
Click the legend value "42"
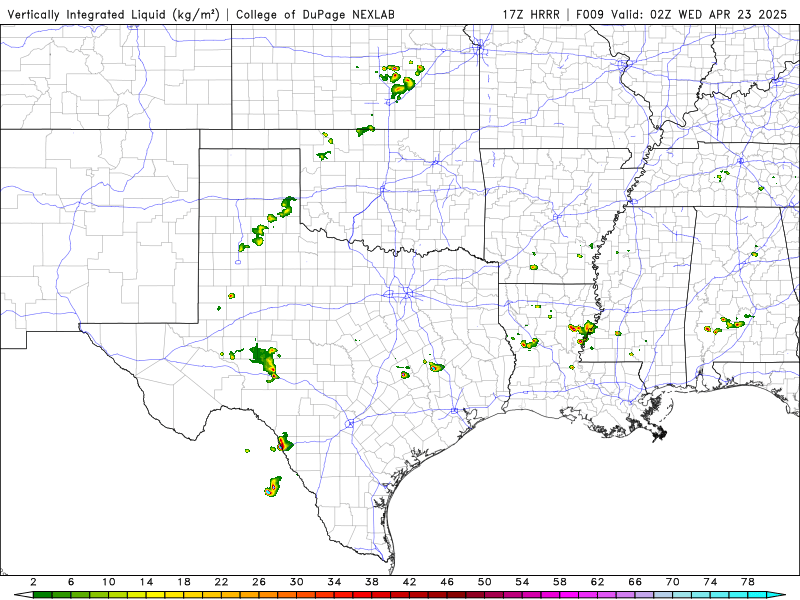[410, 582]
